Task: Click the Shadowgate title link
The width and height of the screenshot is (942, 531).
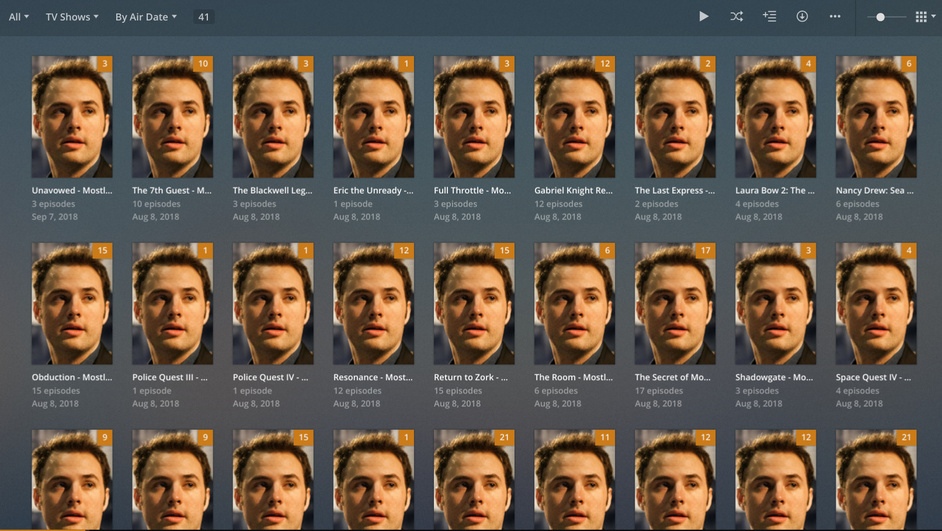Action: tap(774, 377)
